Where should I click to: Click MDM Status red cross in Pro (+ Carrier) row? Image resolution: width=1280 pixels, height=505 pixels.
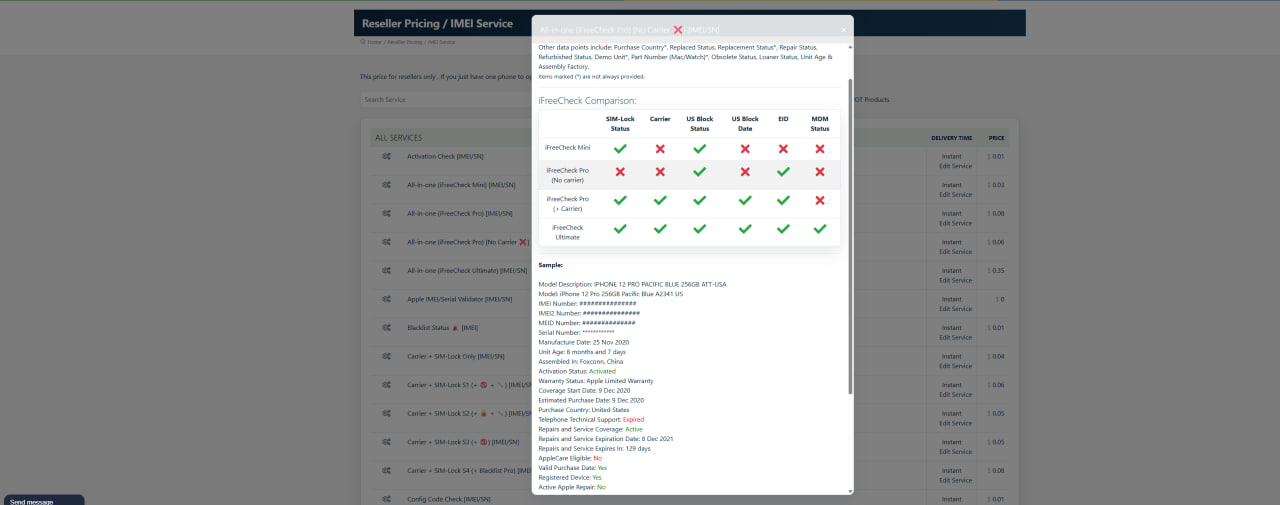coord(820,200)
